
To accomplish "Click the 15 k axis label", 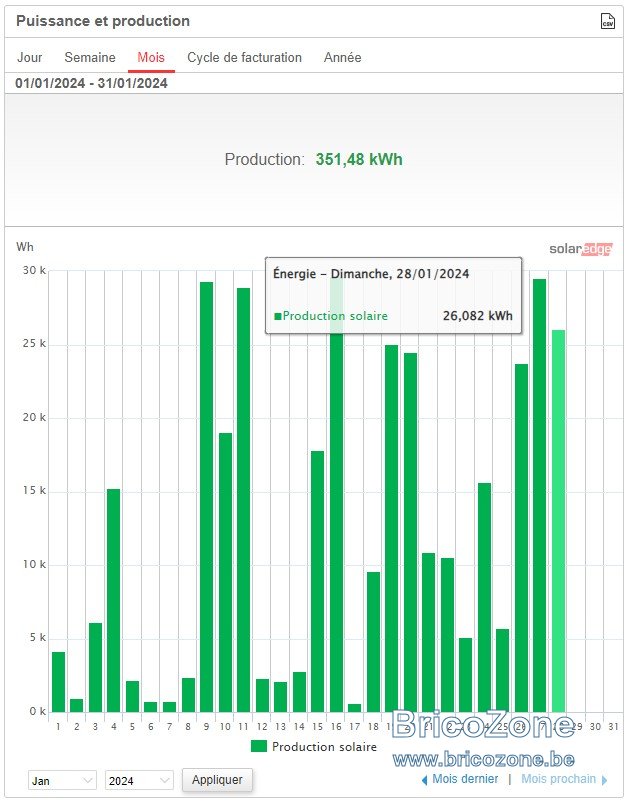I will [34, 491].
